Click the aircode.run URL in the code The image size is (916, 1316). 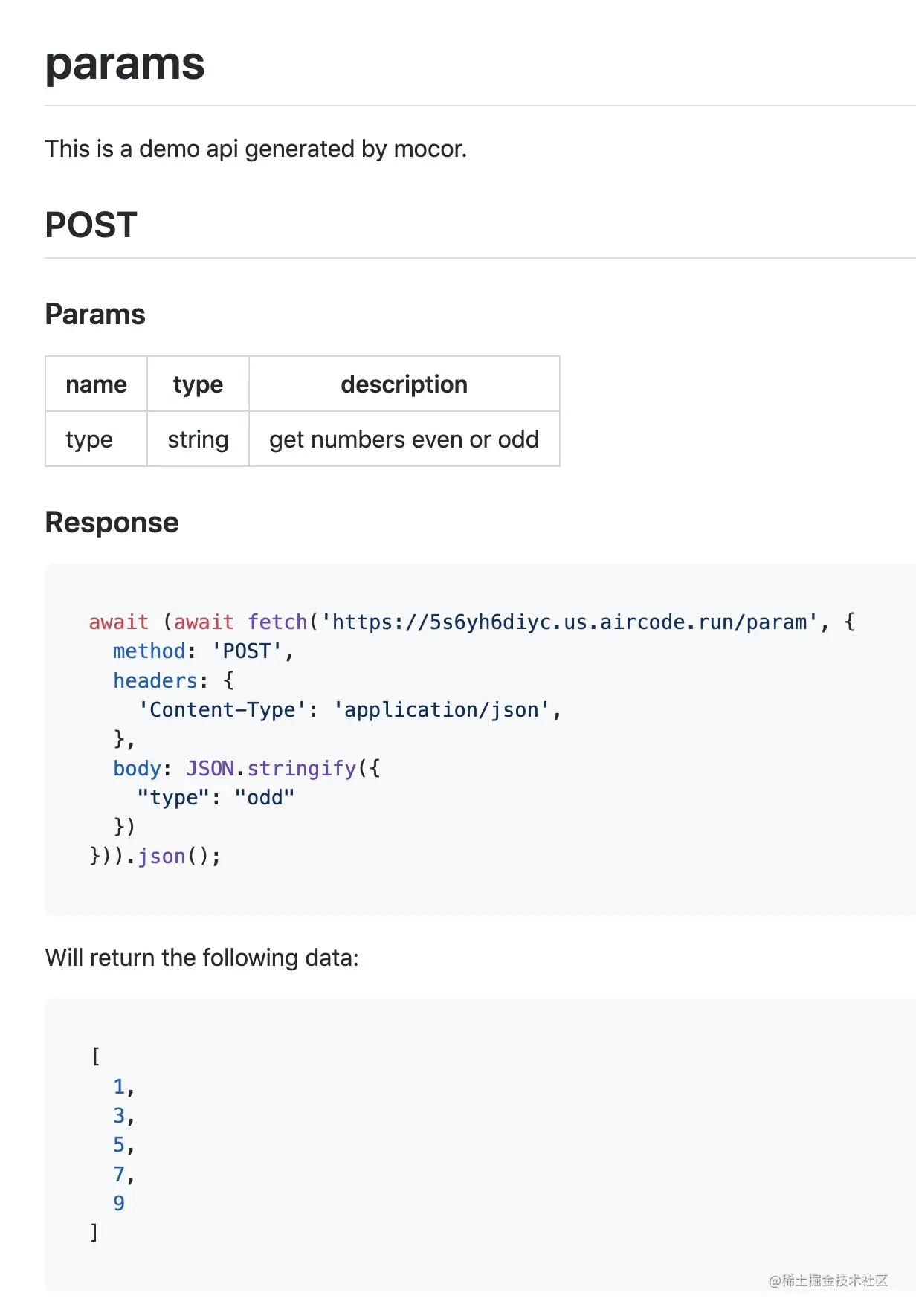pyautogui.click(x=569, y=622)
